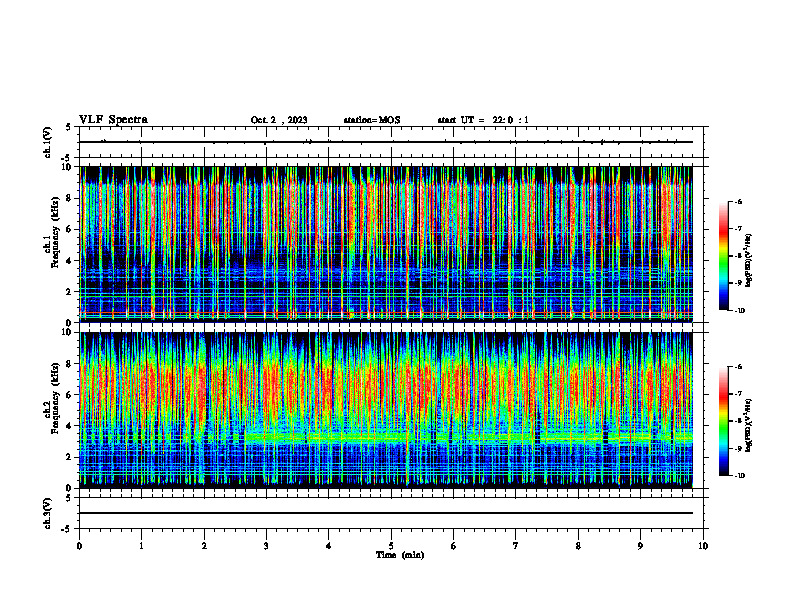Select the "start UT = 22: 0 : 1" text

483,120
